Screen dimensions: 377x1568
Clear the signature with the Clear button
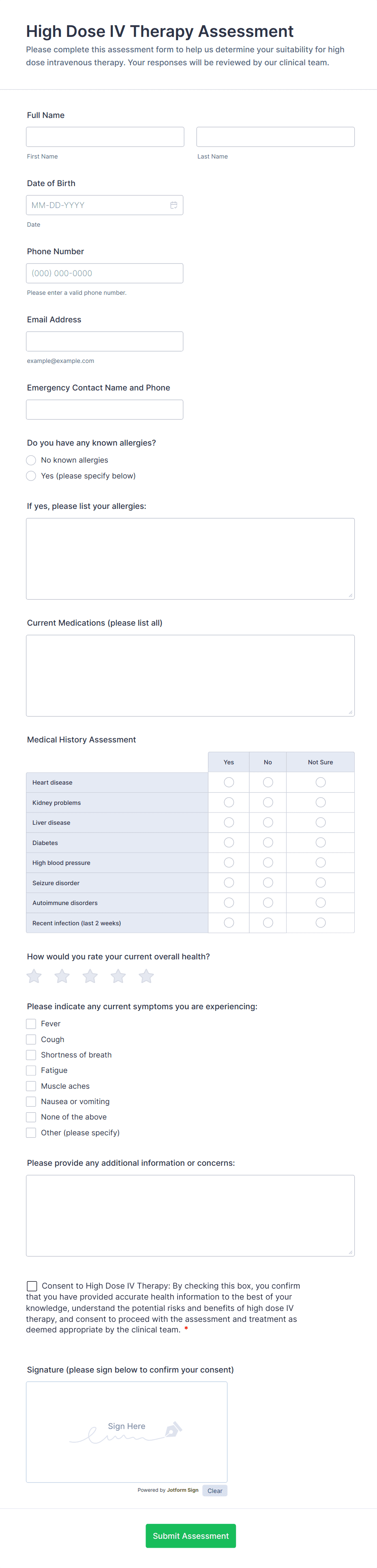point(215,1491)
